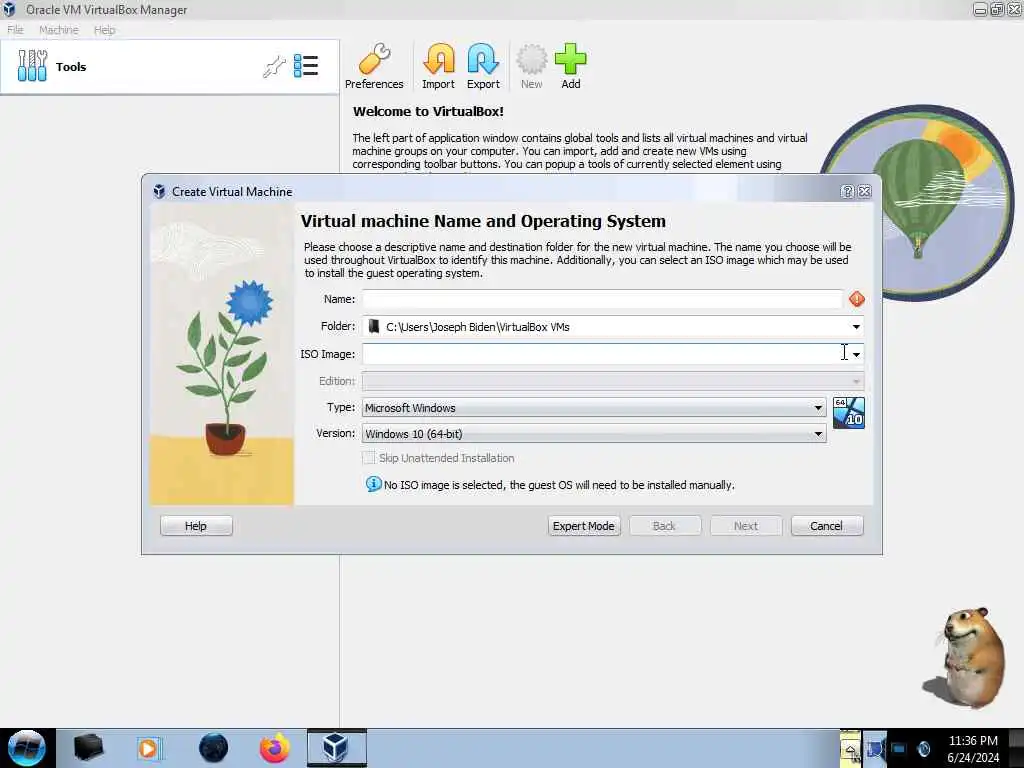Image resolution: width=1024 pixels, height=768 pixels.
Task: Click the 'Welcome to VirtualBox!' heading
Action: pos(428,111)
